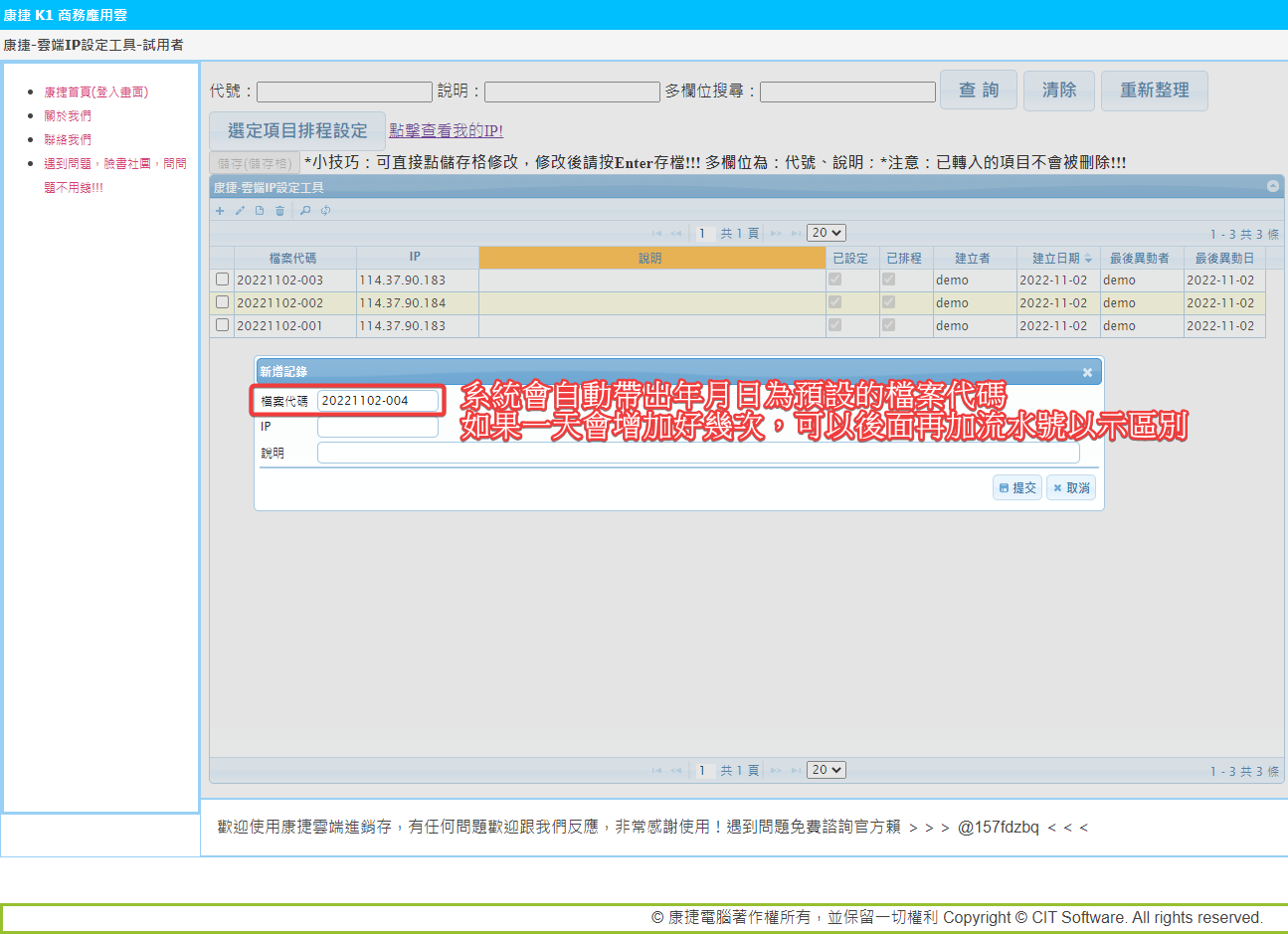Click the add new record plus icon

pos(220,211)
